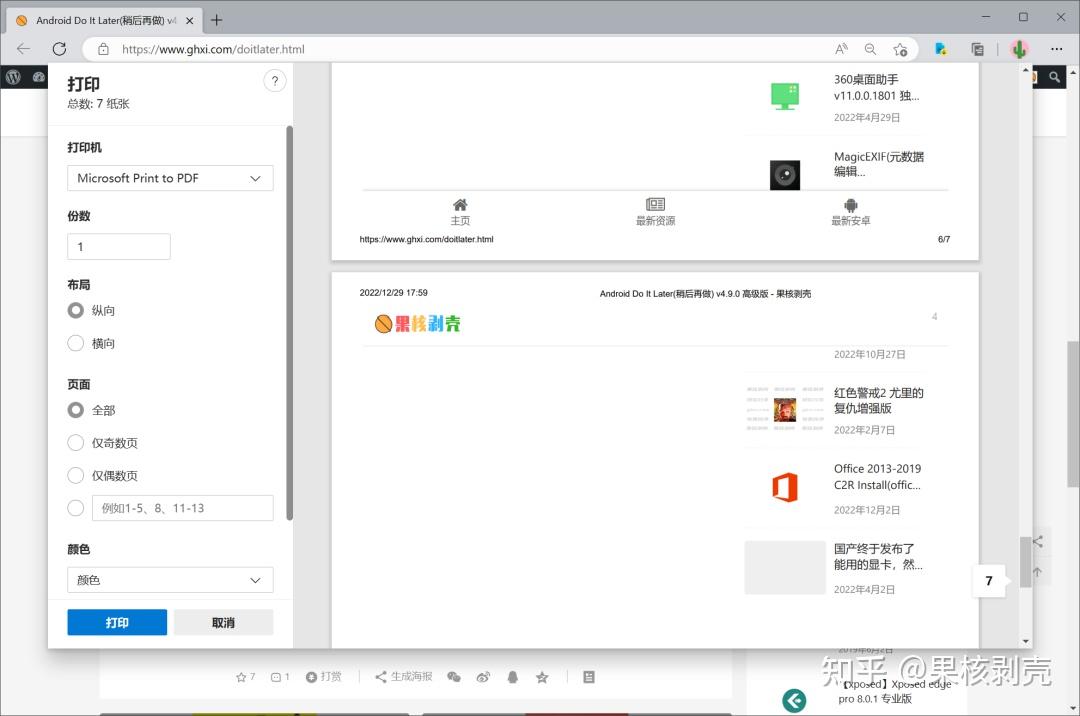1080x716 pixels.
Task: Click the WeChat share icon
Action: pos(454,677)
